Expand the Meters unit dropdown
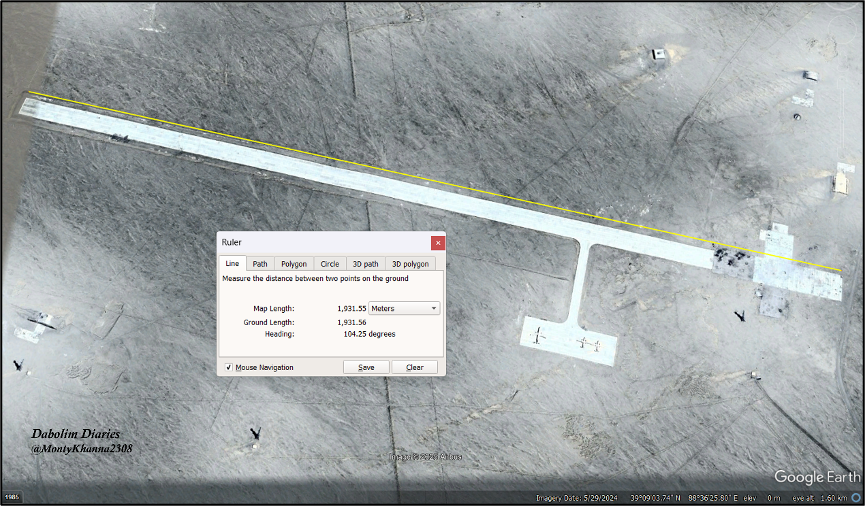 coord(404,309)
